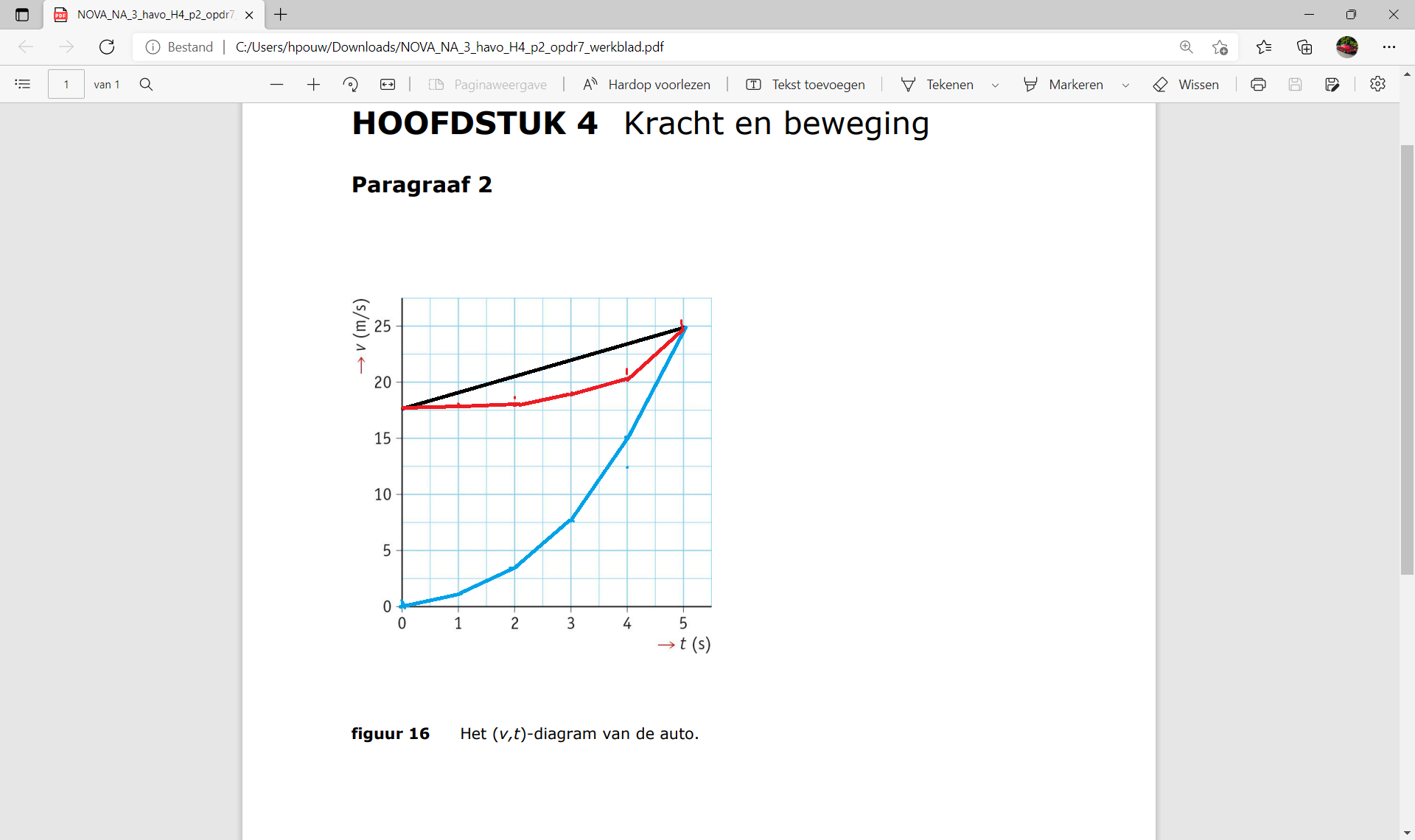Toggle the PDF table of contents

(x=23, y=84)
